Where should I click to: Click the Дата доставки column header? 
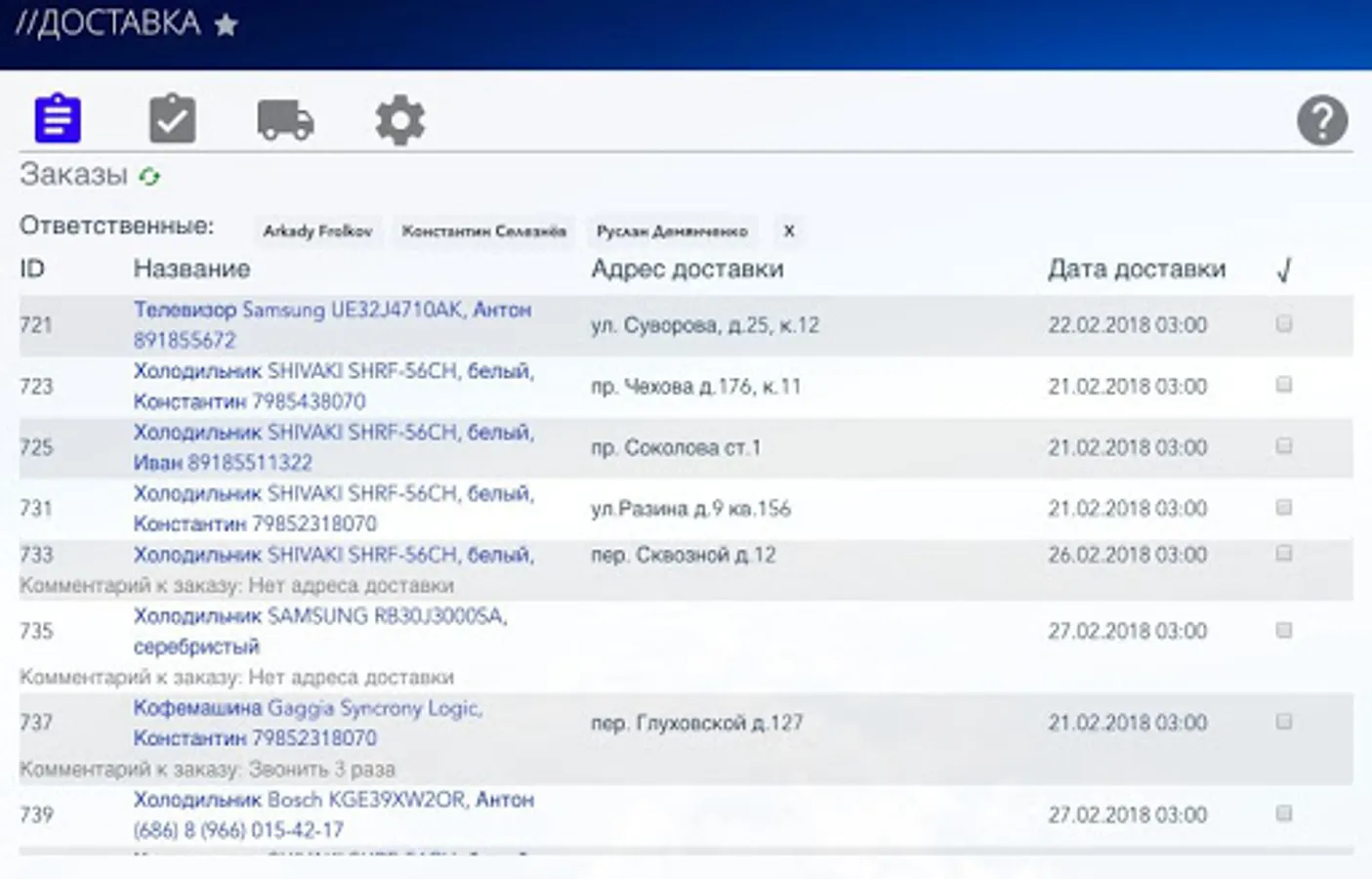click(x=1137, y=269)
